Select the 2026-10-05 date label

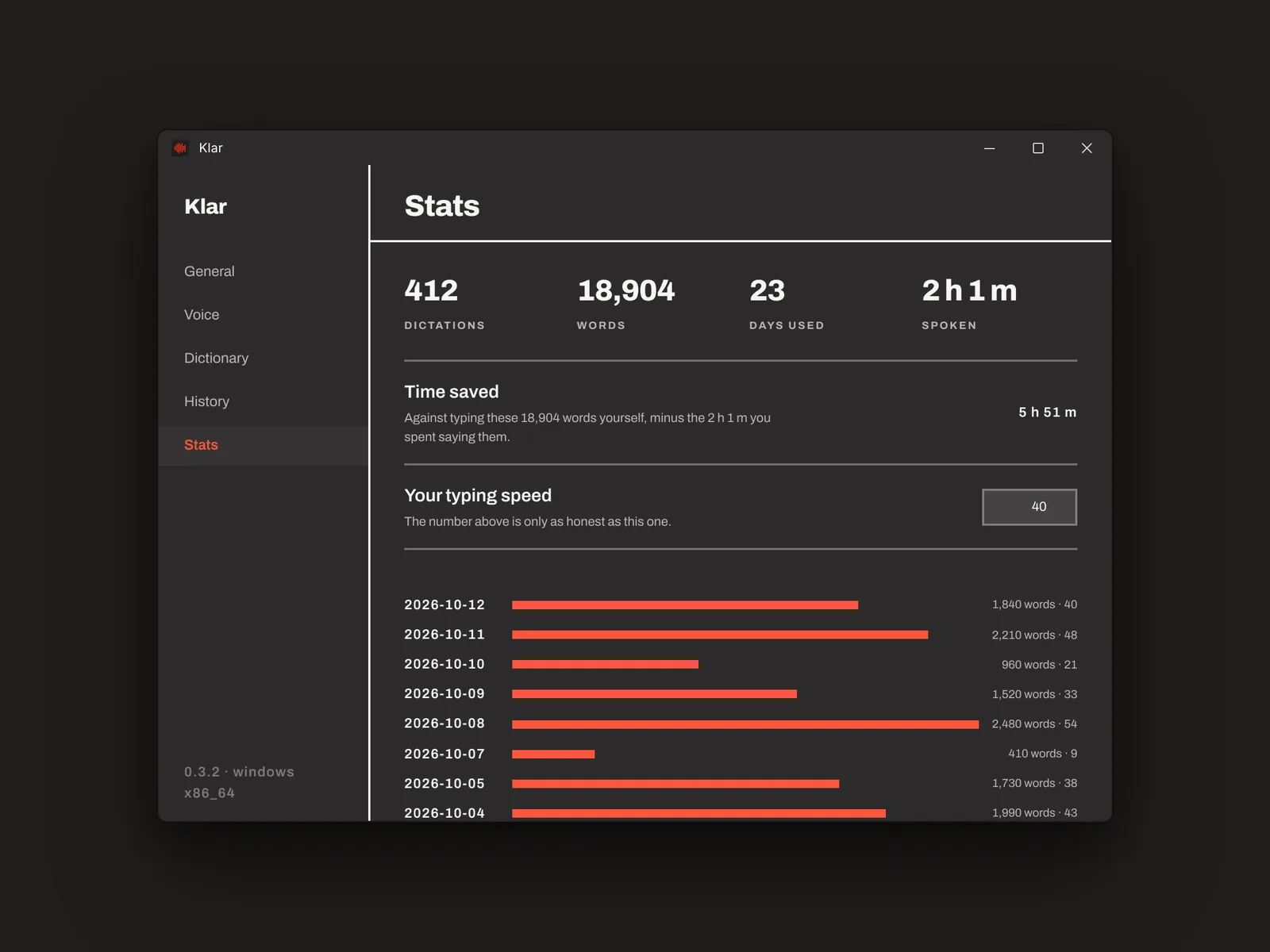coord(444,784)
